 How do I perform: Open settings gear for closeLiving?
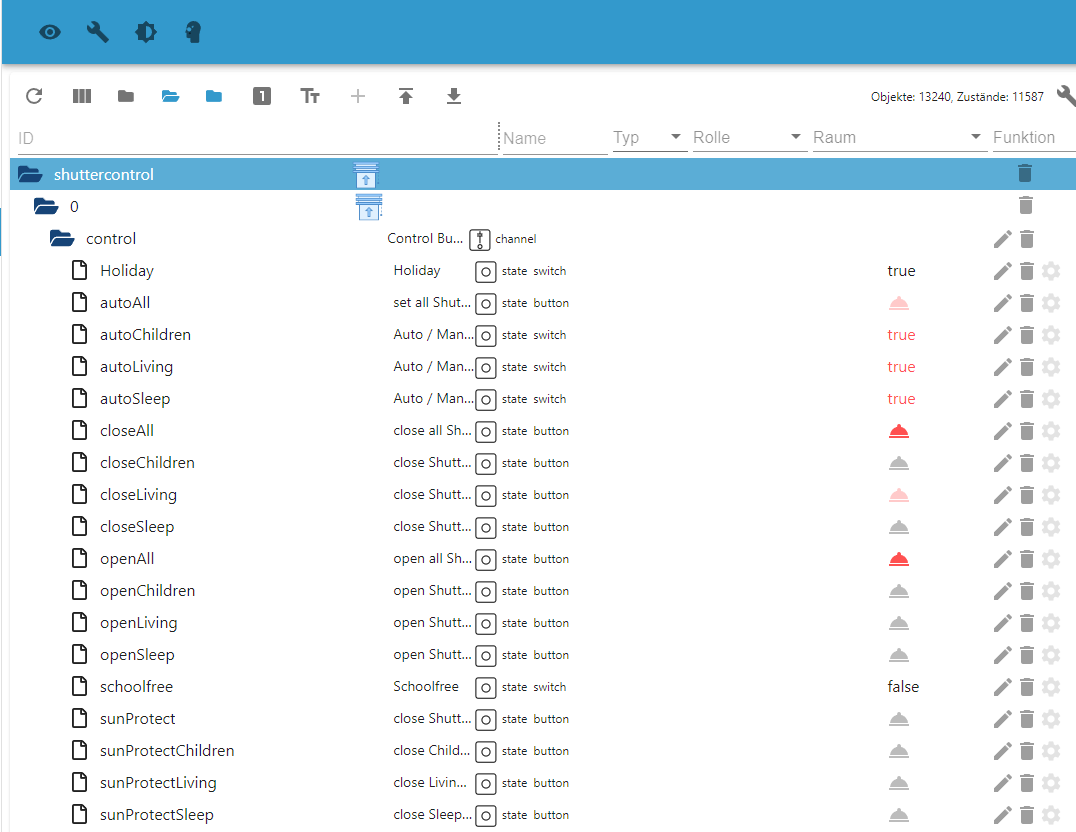click(1051, 495)
